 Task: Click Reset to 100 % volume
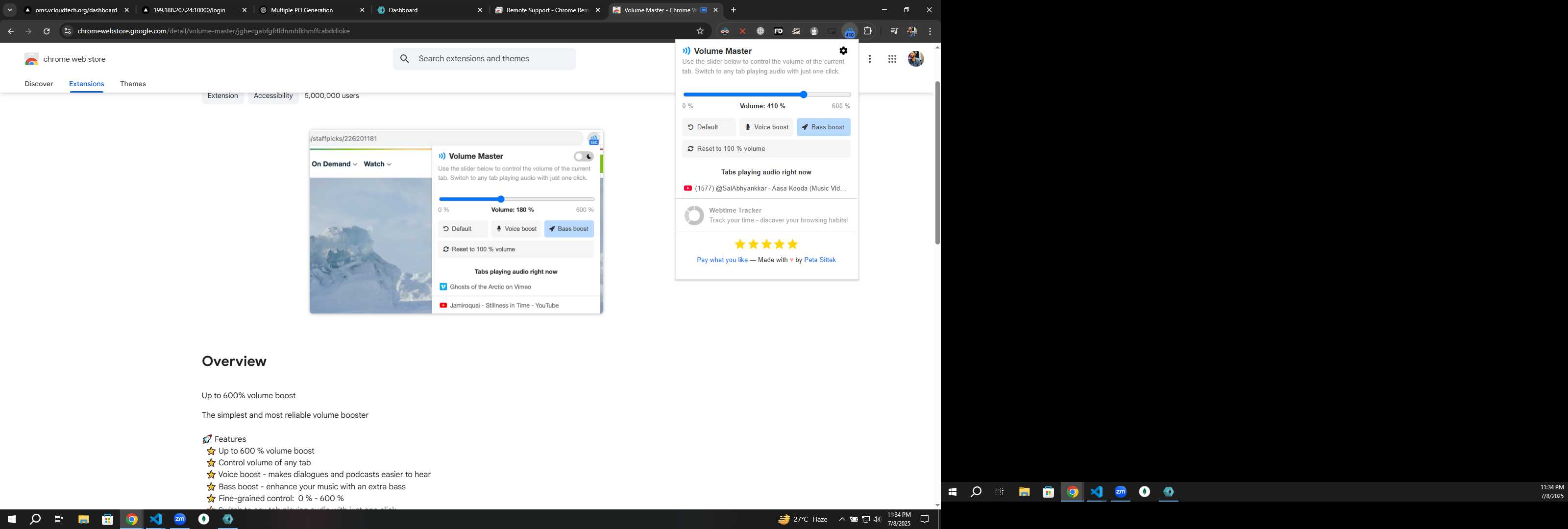[x=766, y=148]
